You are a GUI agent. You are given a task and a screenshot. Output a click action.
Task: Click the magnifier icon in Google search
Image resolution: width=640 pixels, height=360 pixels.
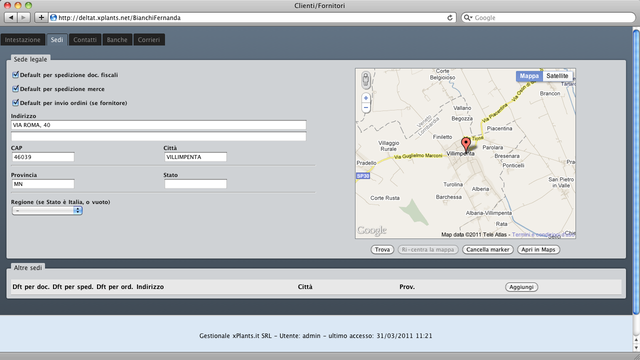pyautogui.click(x=468, y=18)
